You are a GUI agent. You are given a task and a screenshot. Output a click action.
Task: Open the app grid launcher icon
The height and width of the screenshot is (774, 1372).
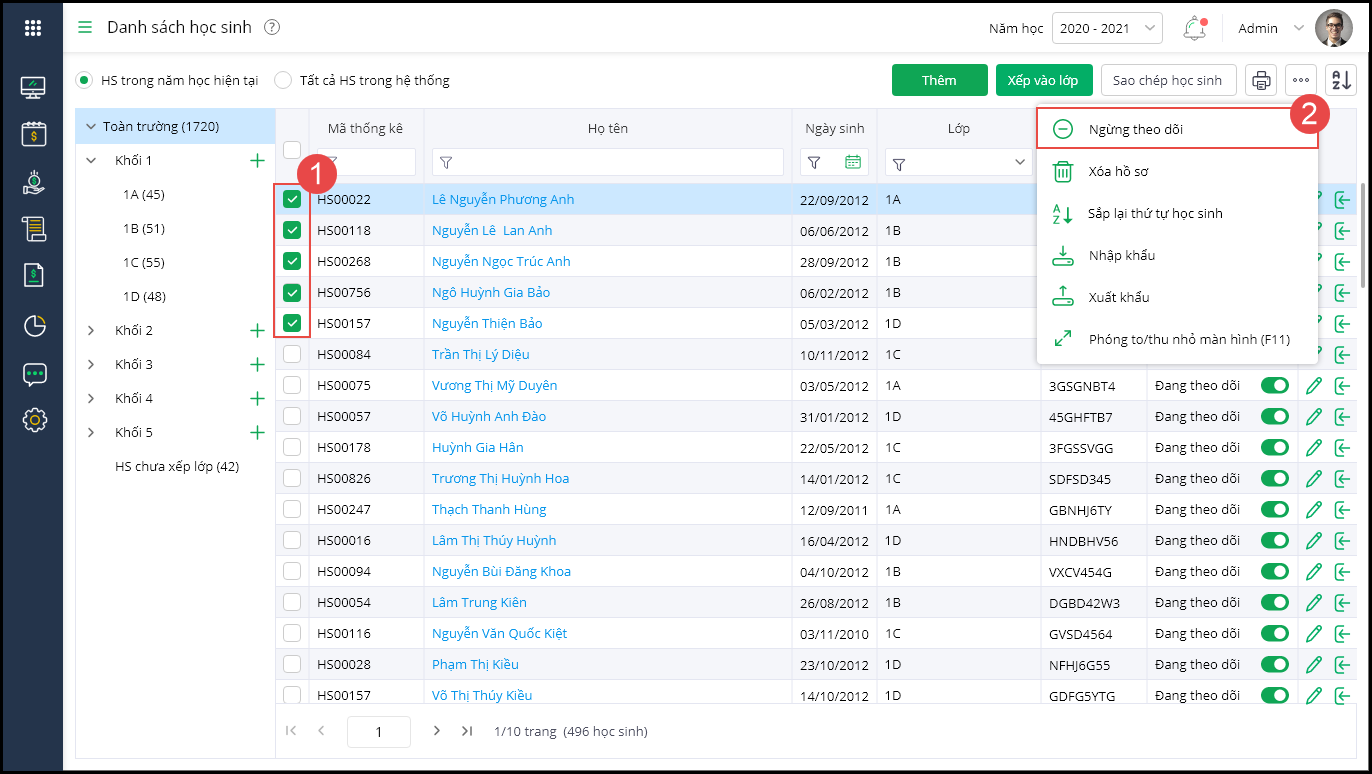tap(33, 28)
